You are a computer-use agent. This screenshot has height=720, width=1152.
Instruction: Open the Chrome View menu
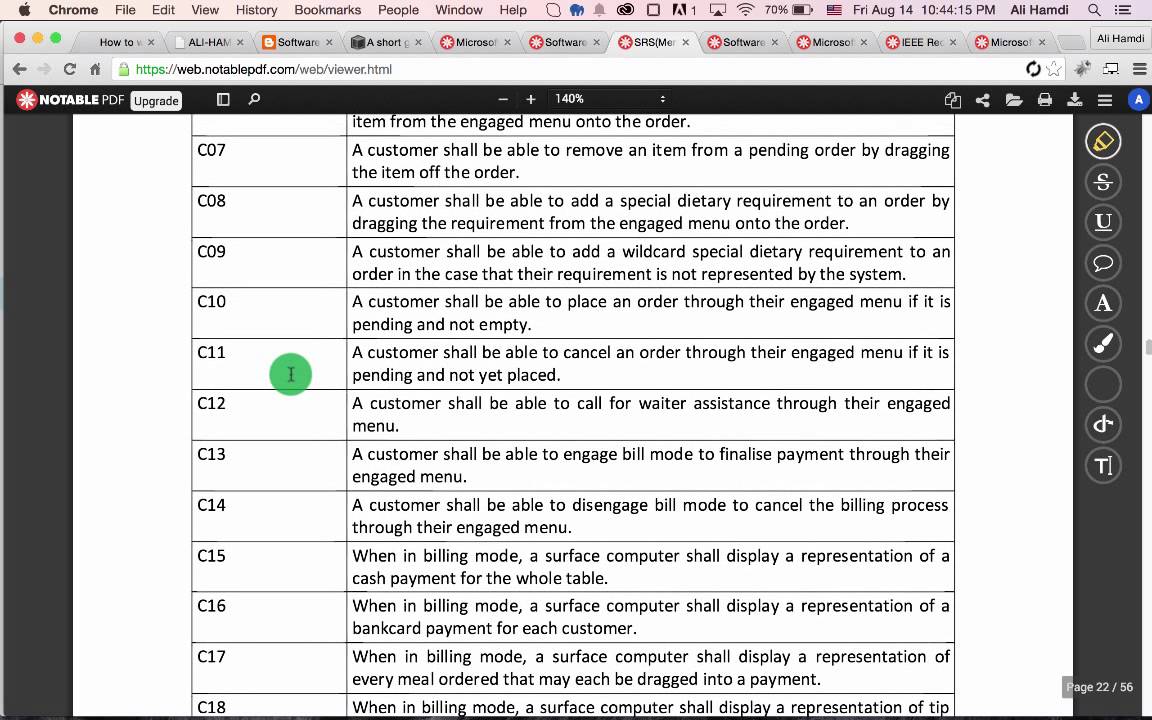pyautogui.click(x=205, y=10)
